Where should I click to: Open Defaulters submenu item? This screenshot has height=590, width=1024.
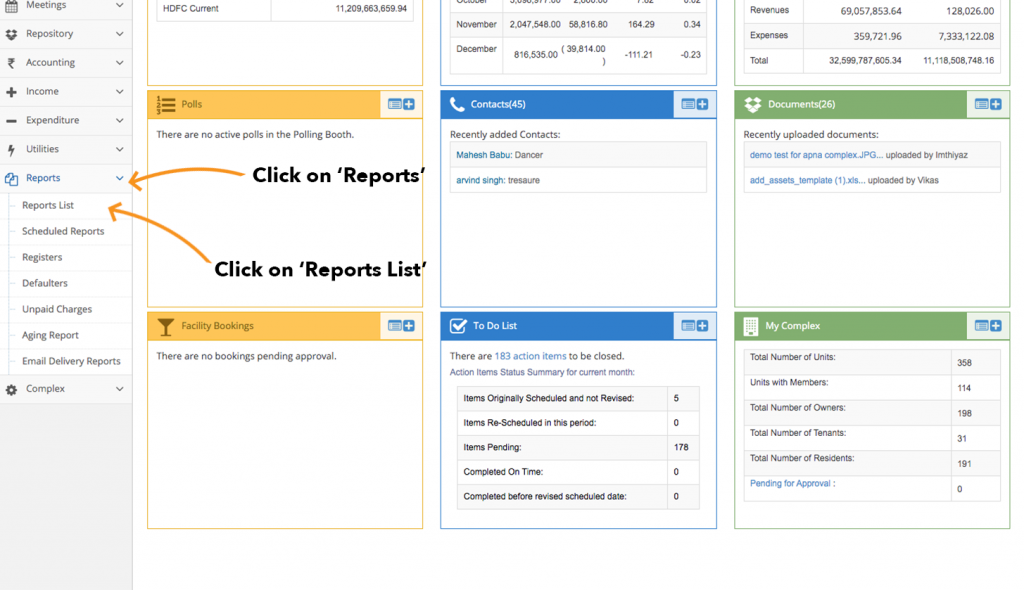click(44, 284)
